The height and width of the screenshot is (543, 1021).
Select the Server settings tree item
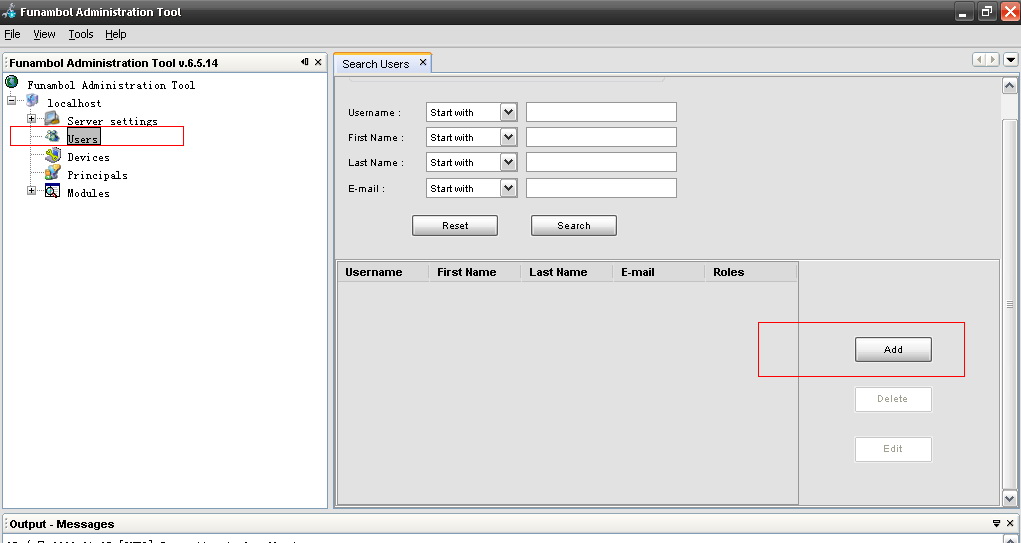[112, 121]
